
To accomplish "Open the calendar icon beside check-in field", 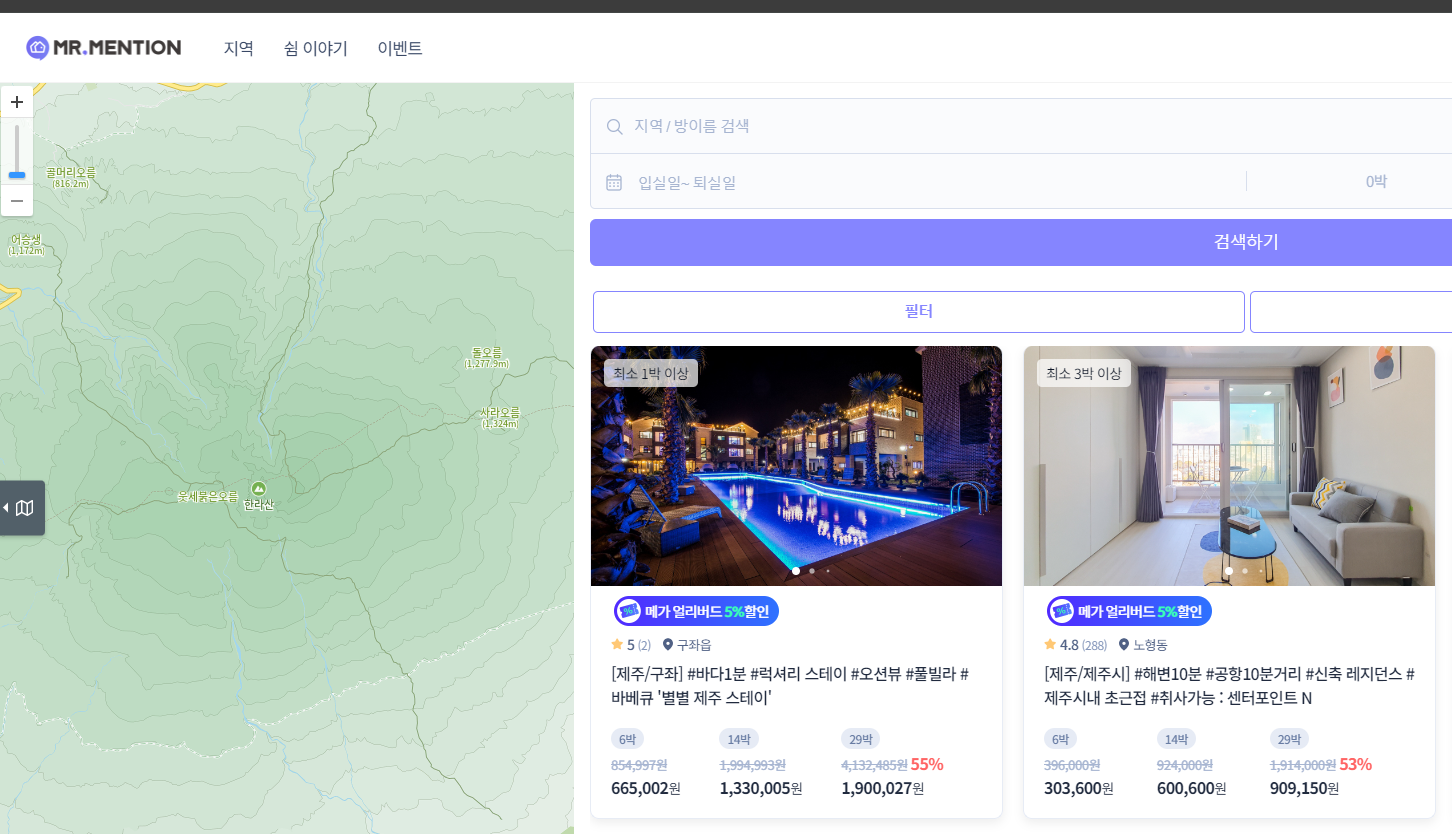I will coord(614,182).
